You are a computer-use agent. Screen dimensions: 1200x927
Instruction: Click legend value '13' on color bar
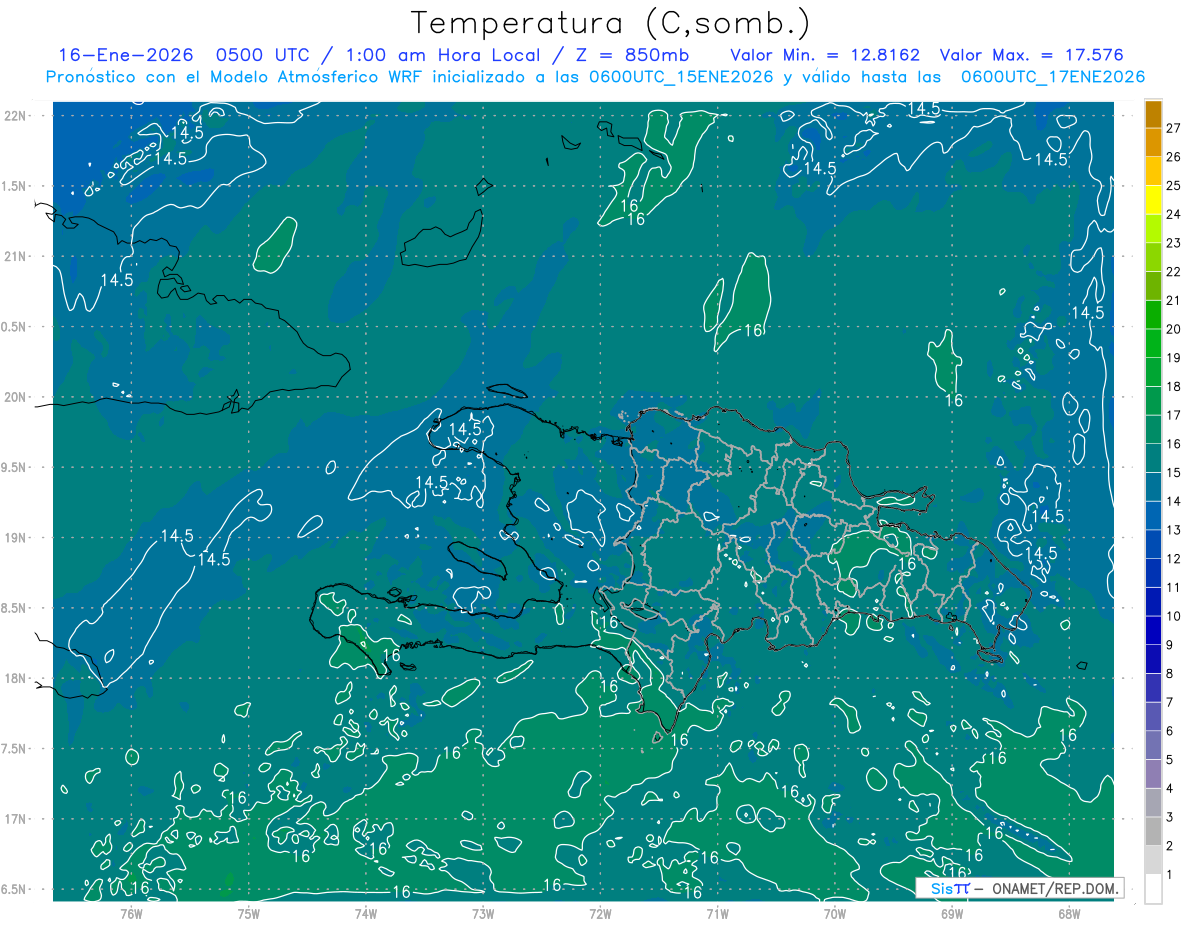point(1173,530)
